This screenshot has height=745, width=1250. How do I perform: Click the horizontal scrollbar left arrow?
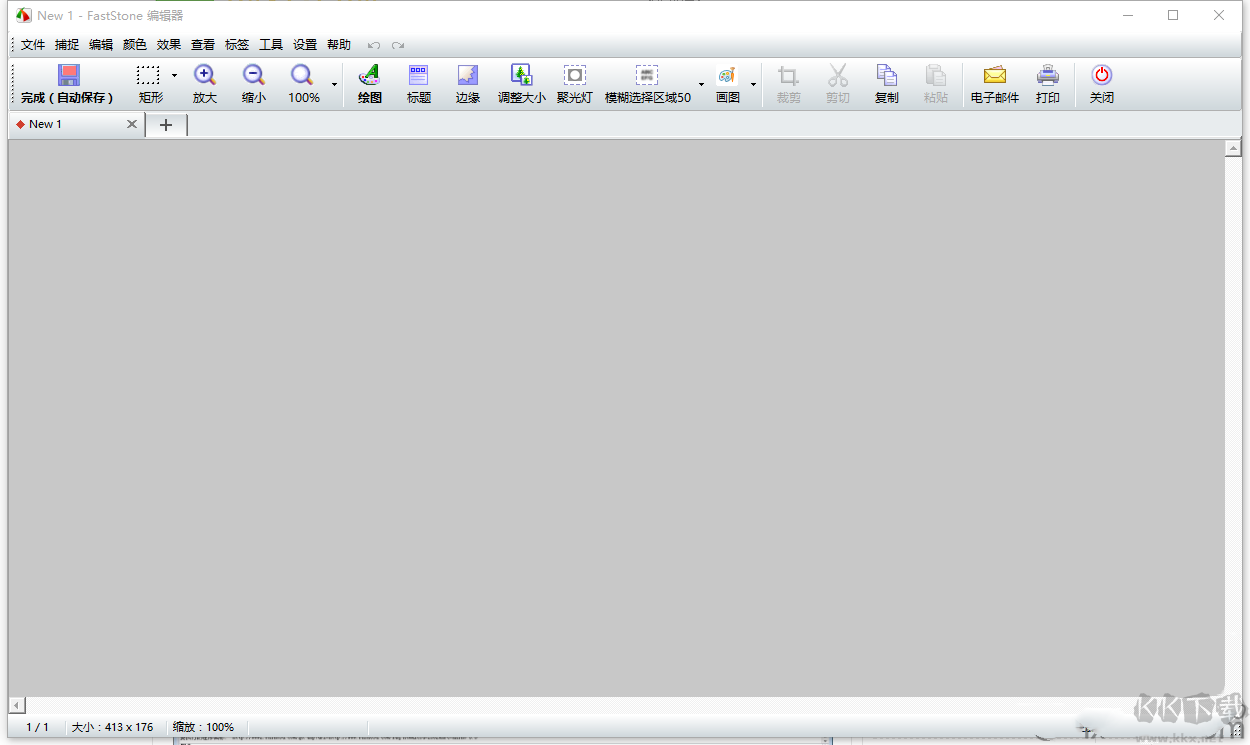point(15,705)
